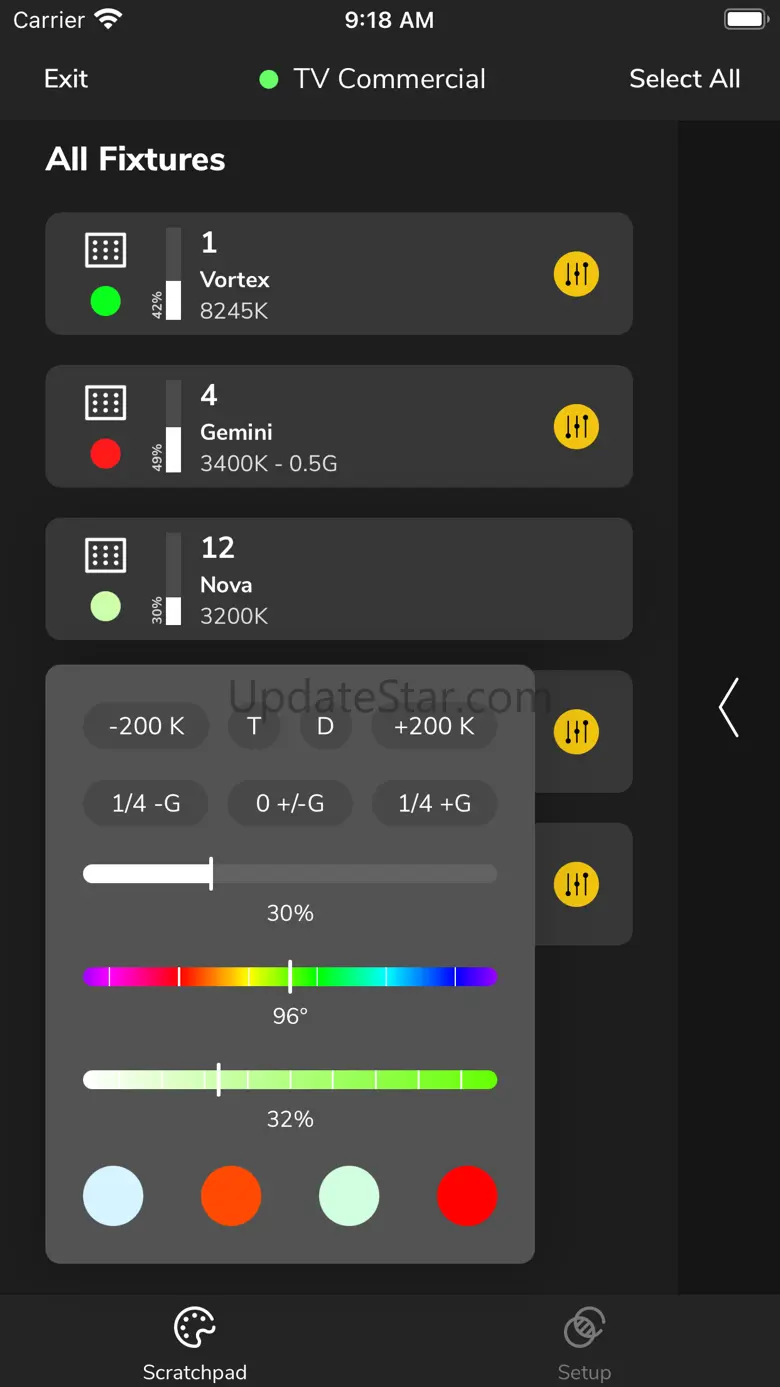Tap Select All fixtures
The width and height of the screenshot is (780, 1387).
[x=684, y=79]
